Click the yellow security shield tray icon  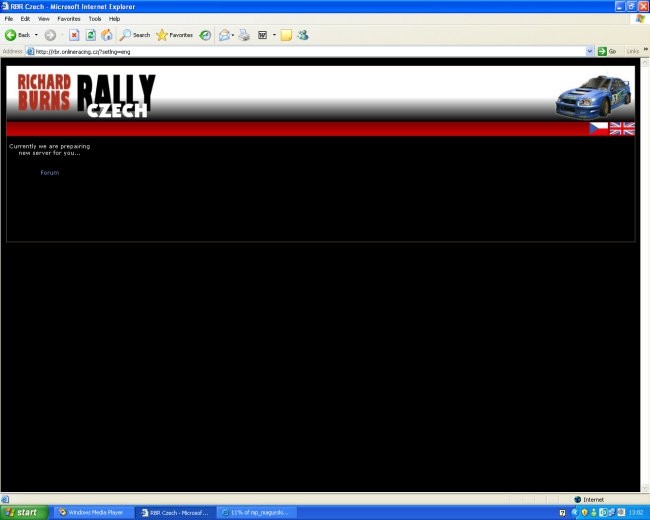point(585,513)
